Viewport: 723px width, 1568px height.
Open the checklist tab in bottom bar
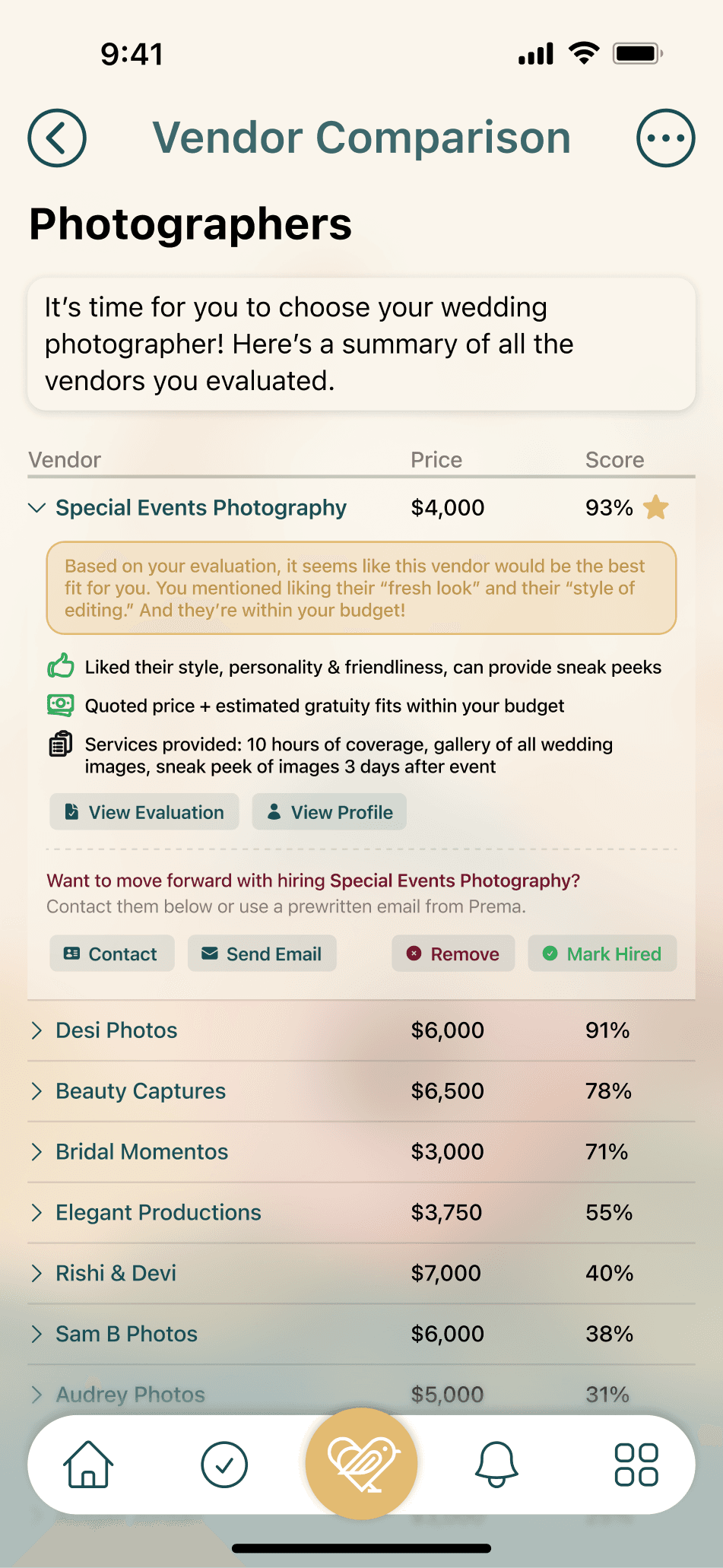point(224,1464)
